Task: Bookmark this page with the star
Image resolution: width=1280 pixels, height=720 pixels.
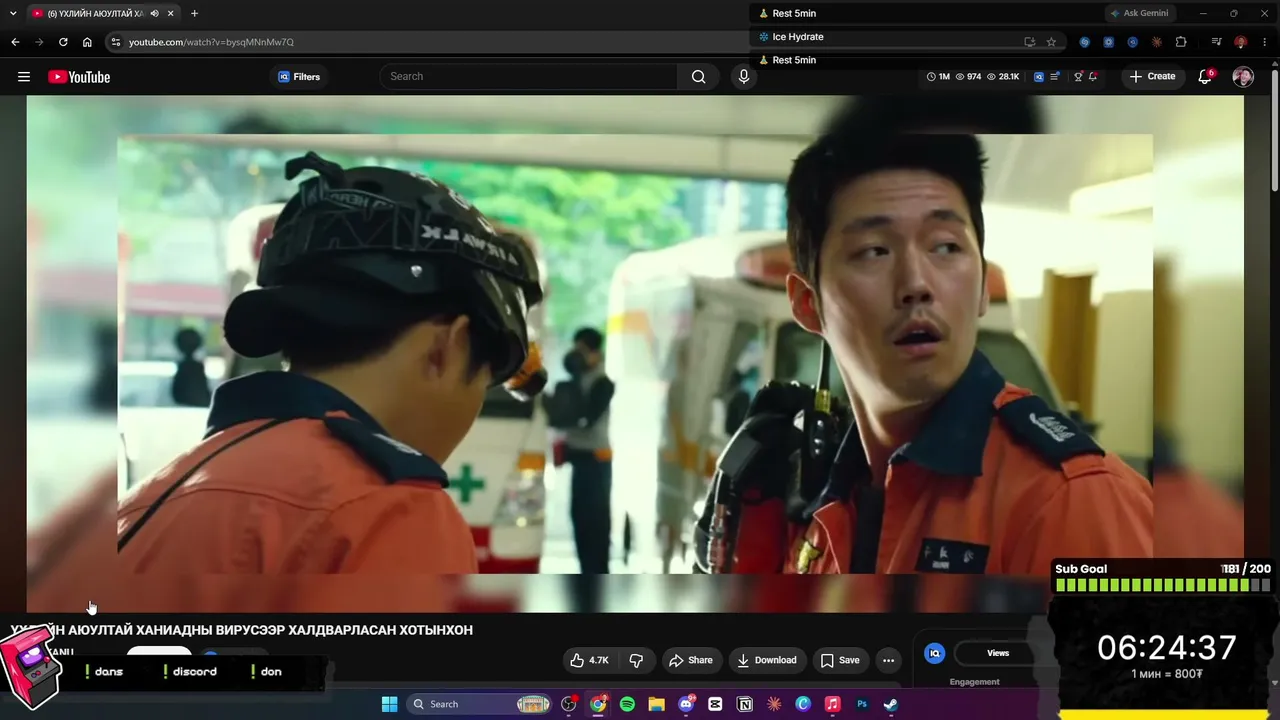Action: pyautogui.click(x=1051, y=42)
